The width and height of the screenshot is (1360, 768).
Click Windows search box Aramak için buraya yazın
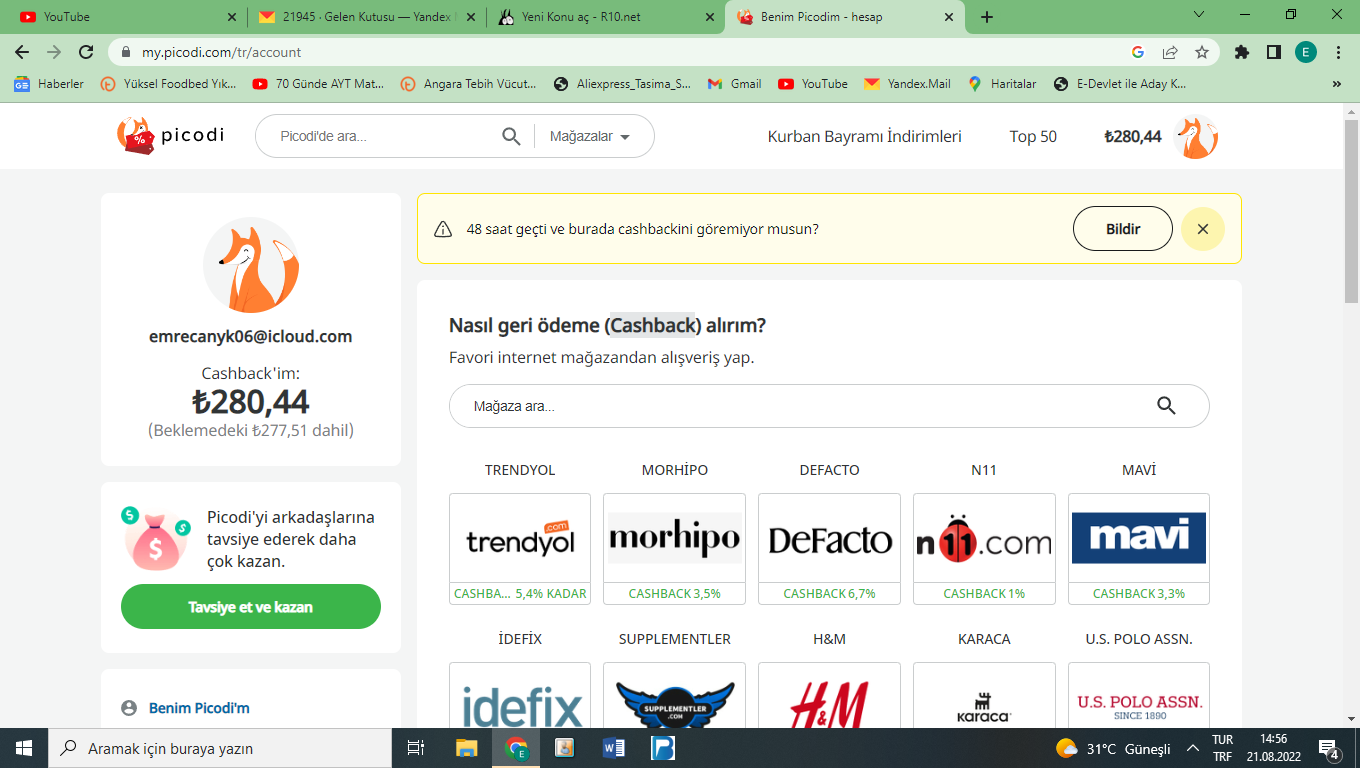pos(220,748)
